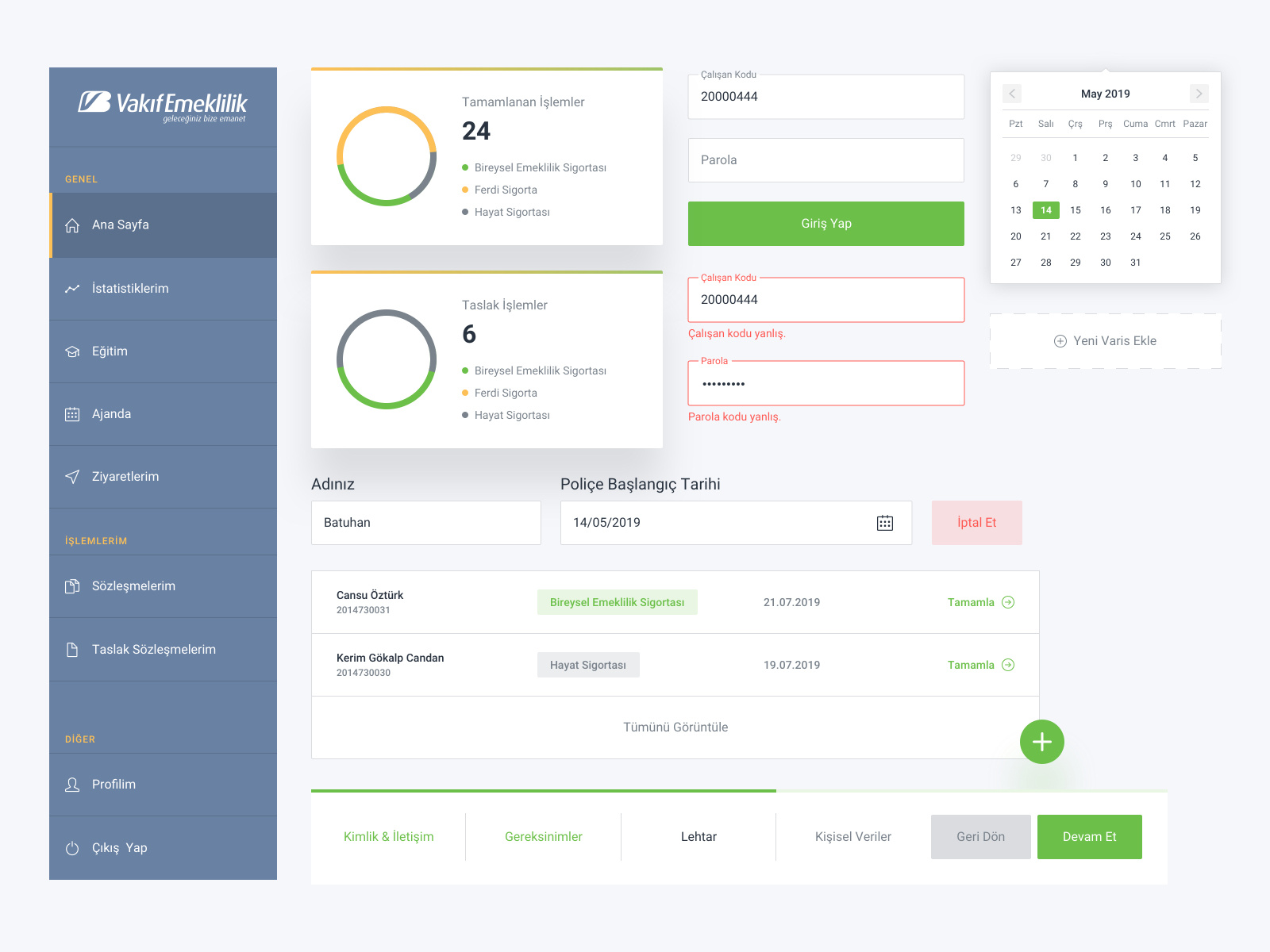
Task: Click the power icon to Çıkış Yap
Action: point(72,847)
